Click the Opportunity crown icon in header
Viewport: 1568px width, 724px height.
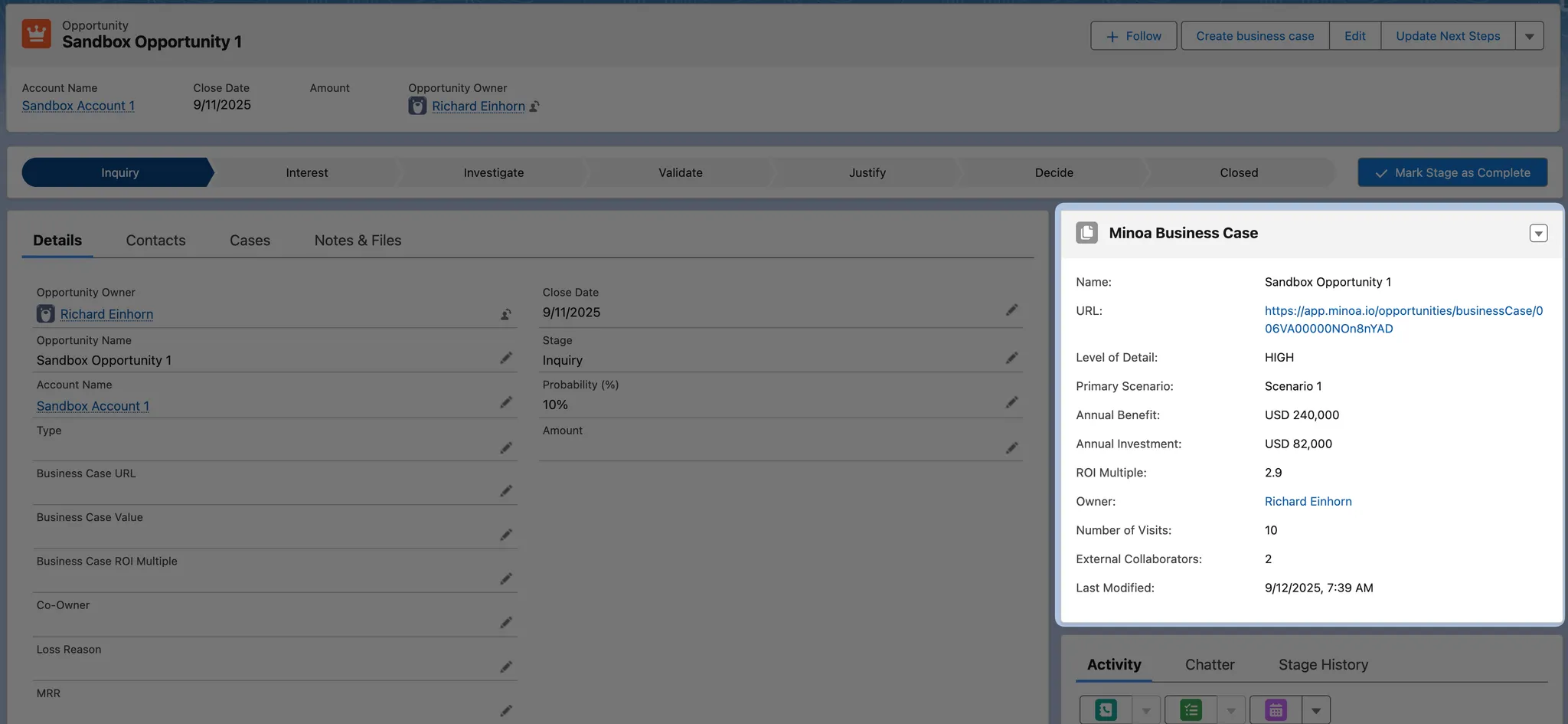36,34
